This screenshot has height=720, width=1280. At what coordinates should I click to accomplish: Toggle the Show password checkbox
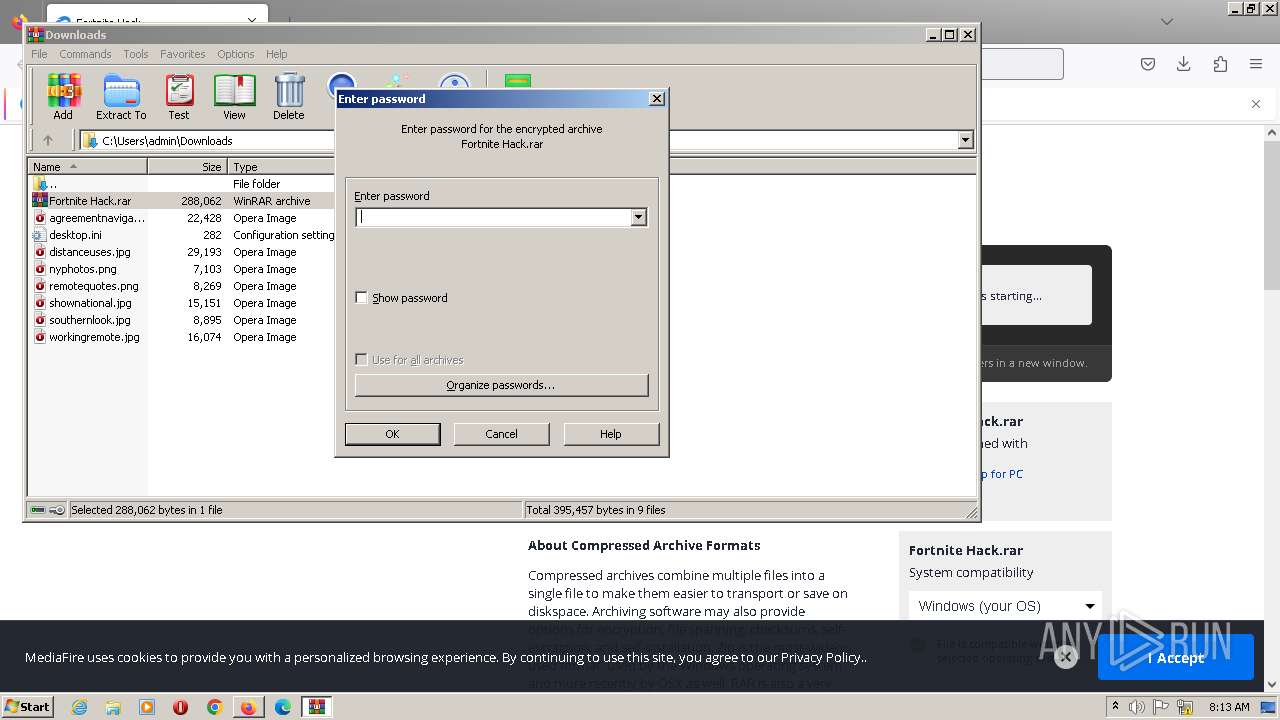pos(361,298)
